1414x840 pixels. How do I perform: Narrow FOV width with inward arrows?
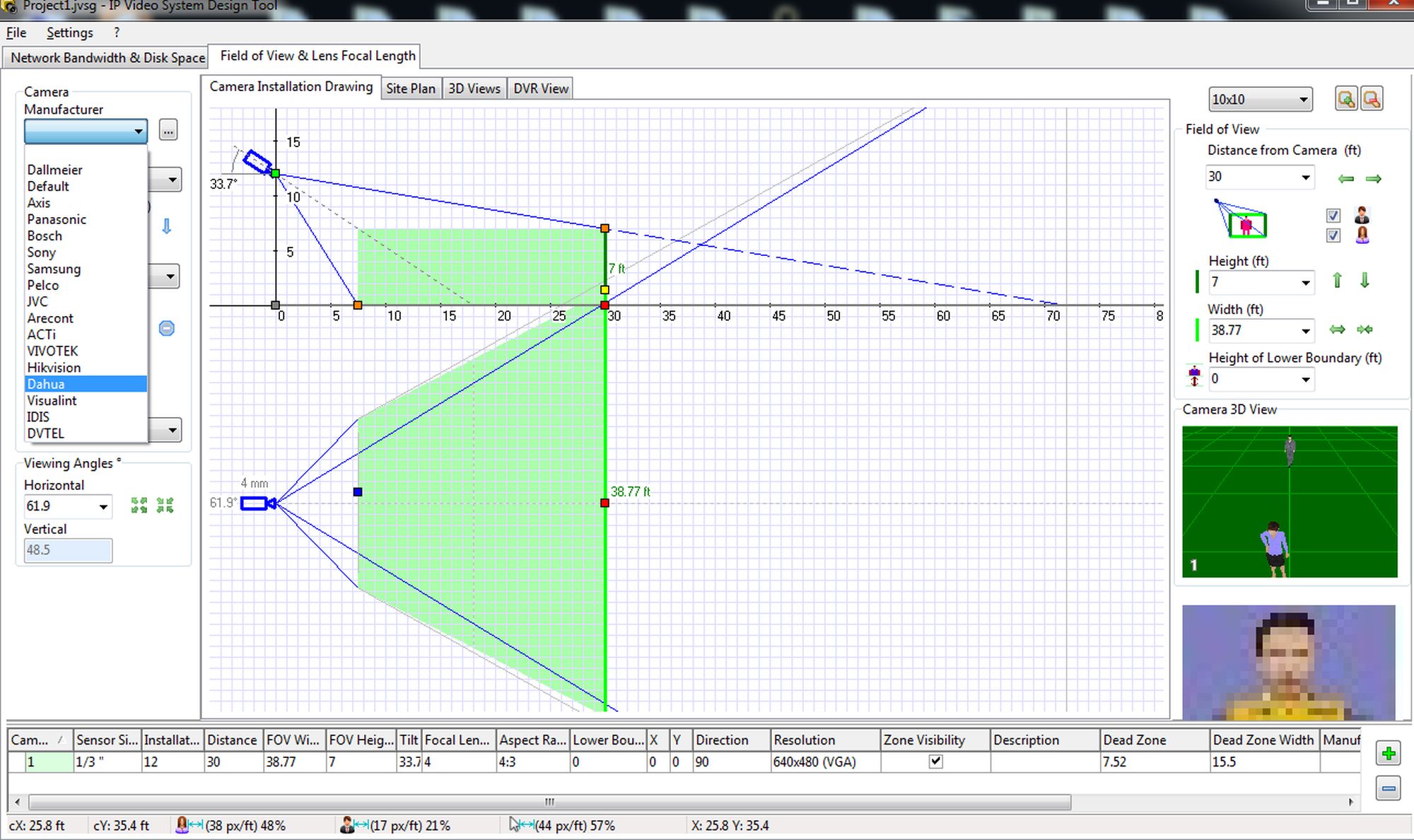(1365, 329)
